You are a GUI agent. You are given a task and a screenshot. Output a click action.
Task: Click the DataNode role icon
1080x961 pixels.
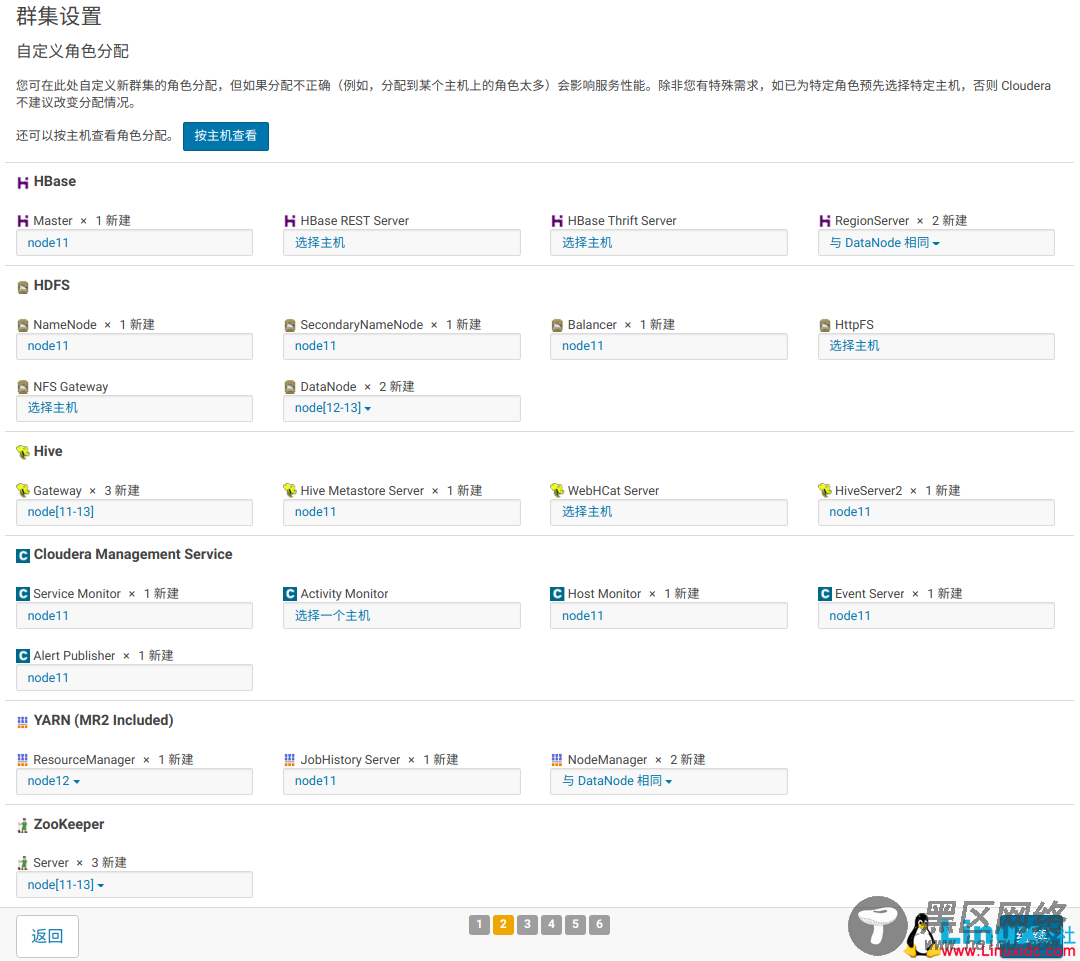[290, 387]
